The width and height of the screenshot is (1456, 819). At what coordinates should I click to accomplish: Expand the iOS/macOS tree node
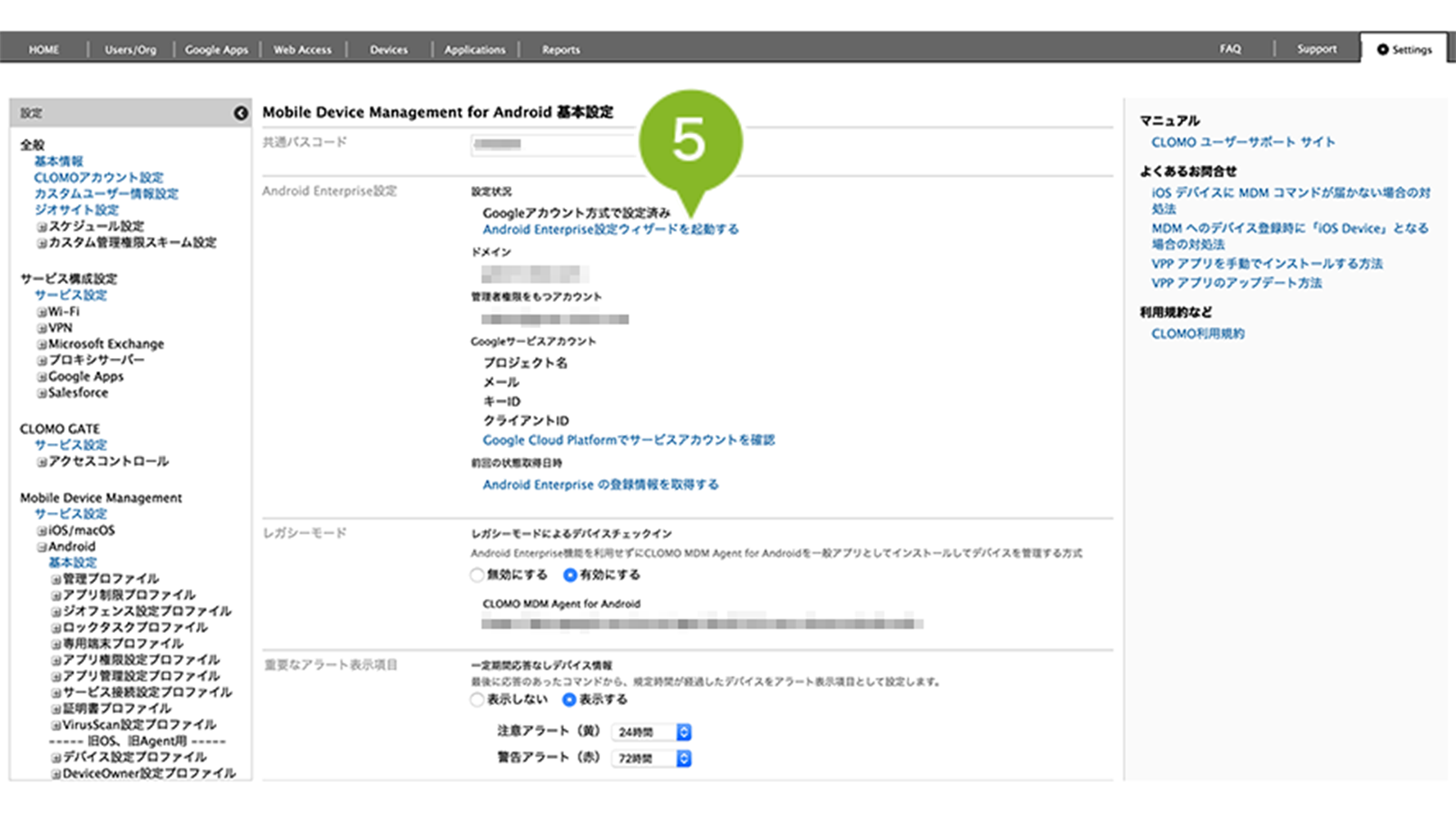42,531
